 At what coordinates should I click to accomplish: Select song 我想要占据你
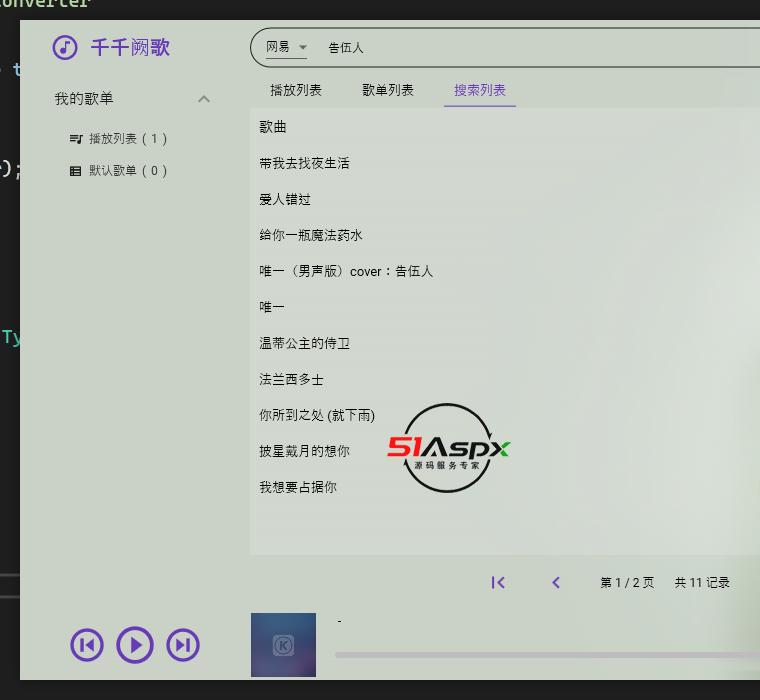298,487
